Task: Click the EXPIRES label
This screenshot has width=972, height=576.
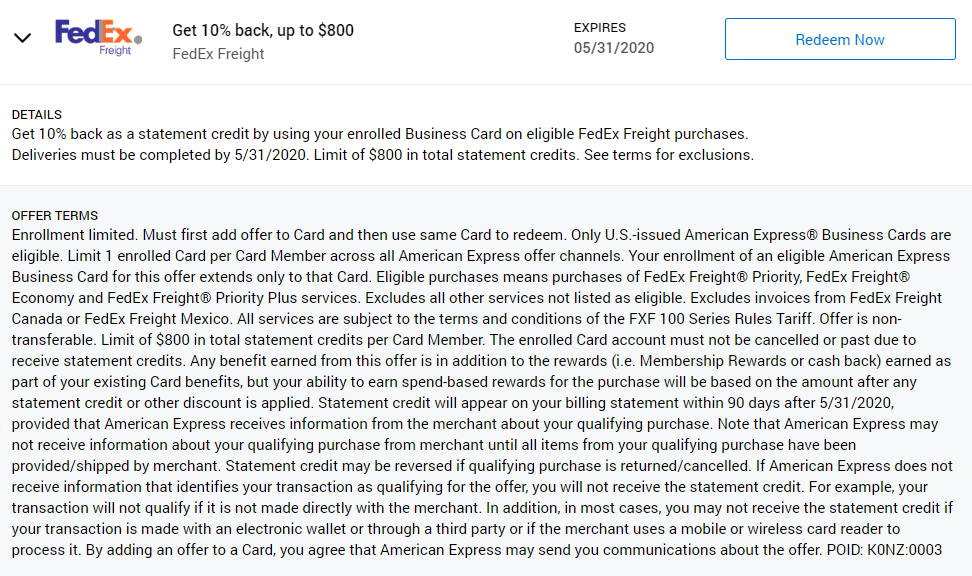Action: click(599, 28)
